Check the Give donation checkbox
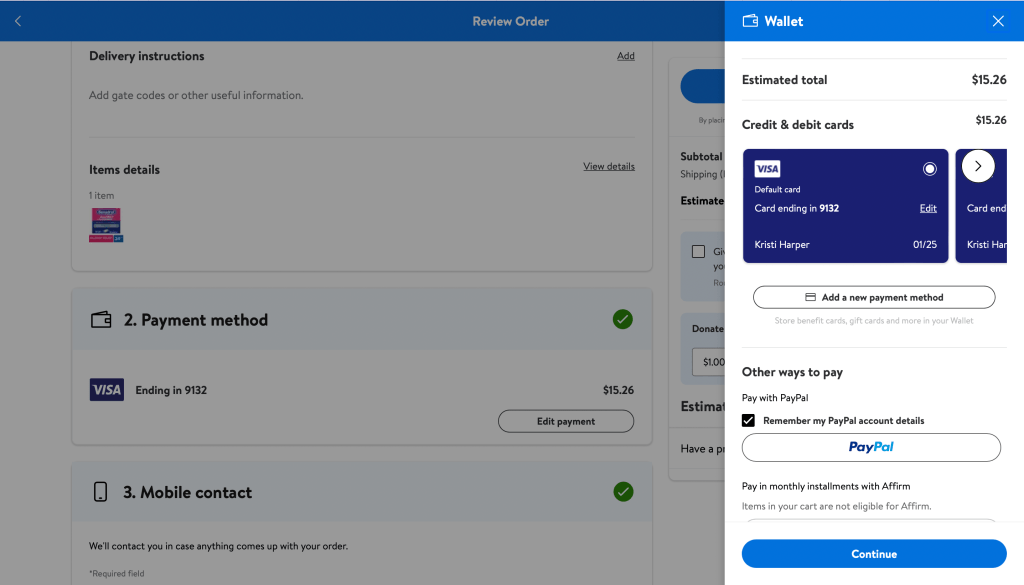1024x585 pixels. pyautogui.click(x=699, y=252)
